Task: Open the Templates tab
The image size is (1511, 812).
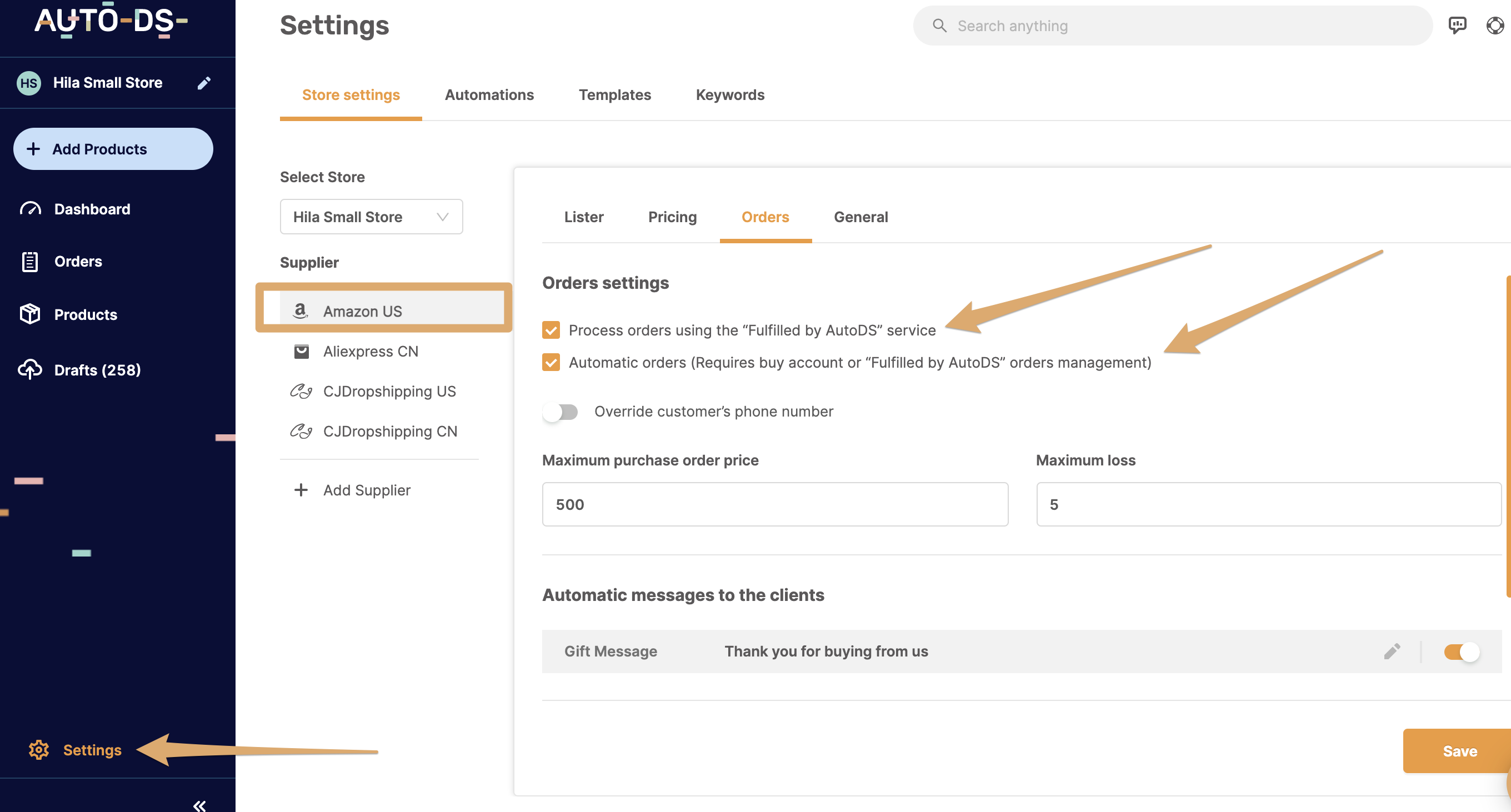Action: coord(615,95)
